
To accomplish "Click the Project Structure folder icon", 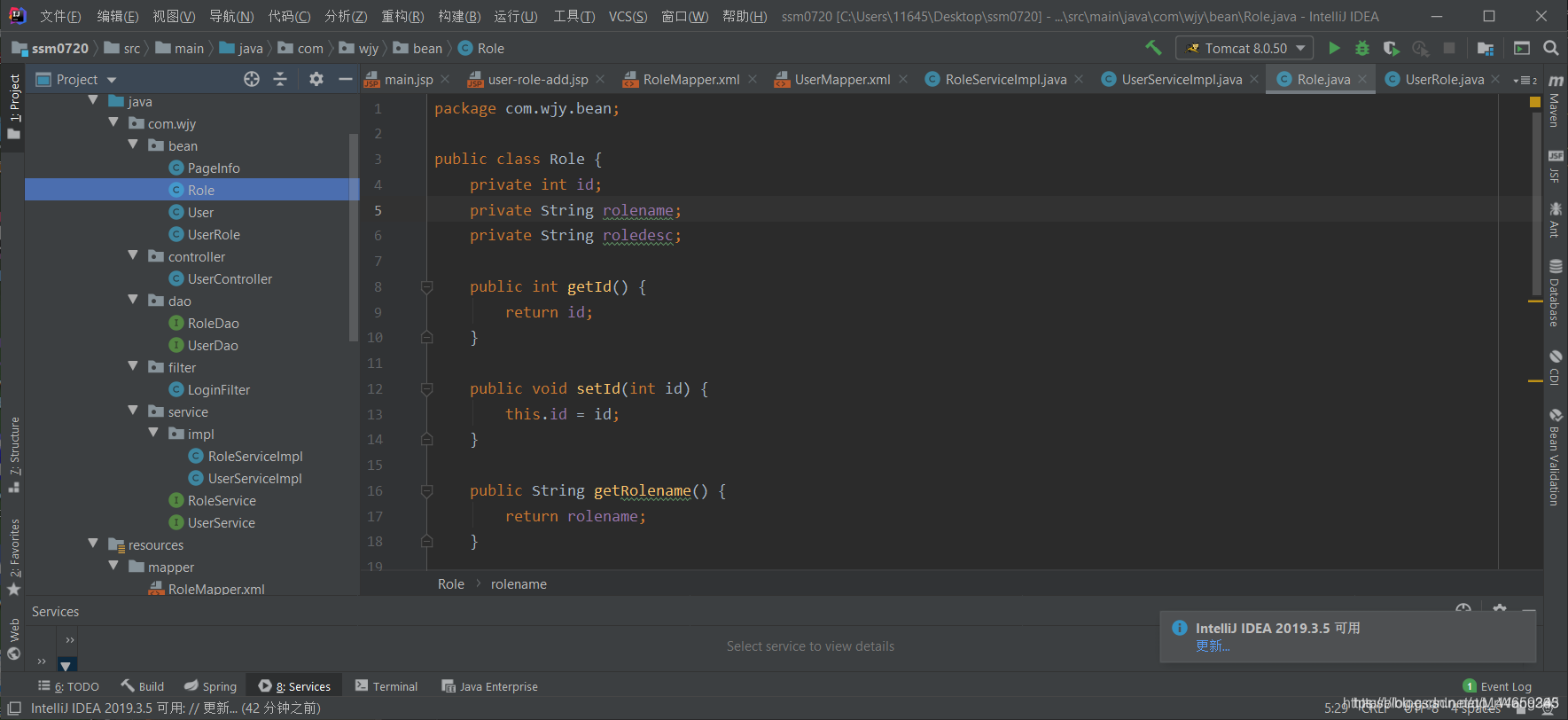I will [1486, 48].
